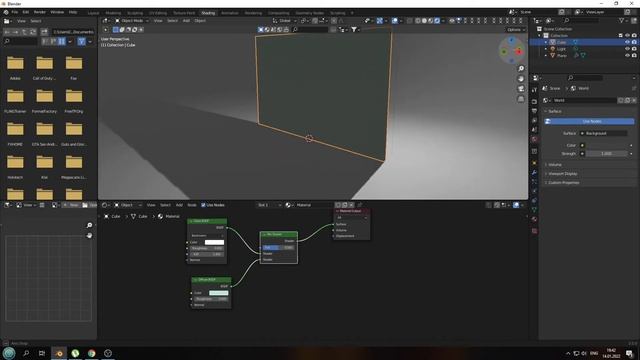This screenshot has height=360, width=640.
Task: Click the viewport pan hand gizmo
Action: coord(521,79)
